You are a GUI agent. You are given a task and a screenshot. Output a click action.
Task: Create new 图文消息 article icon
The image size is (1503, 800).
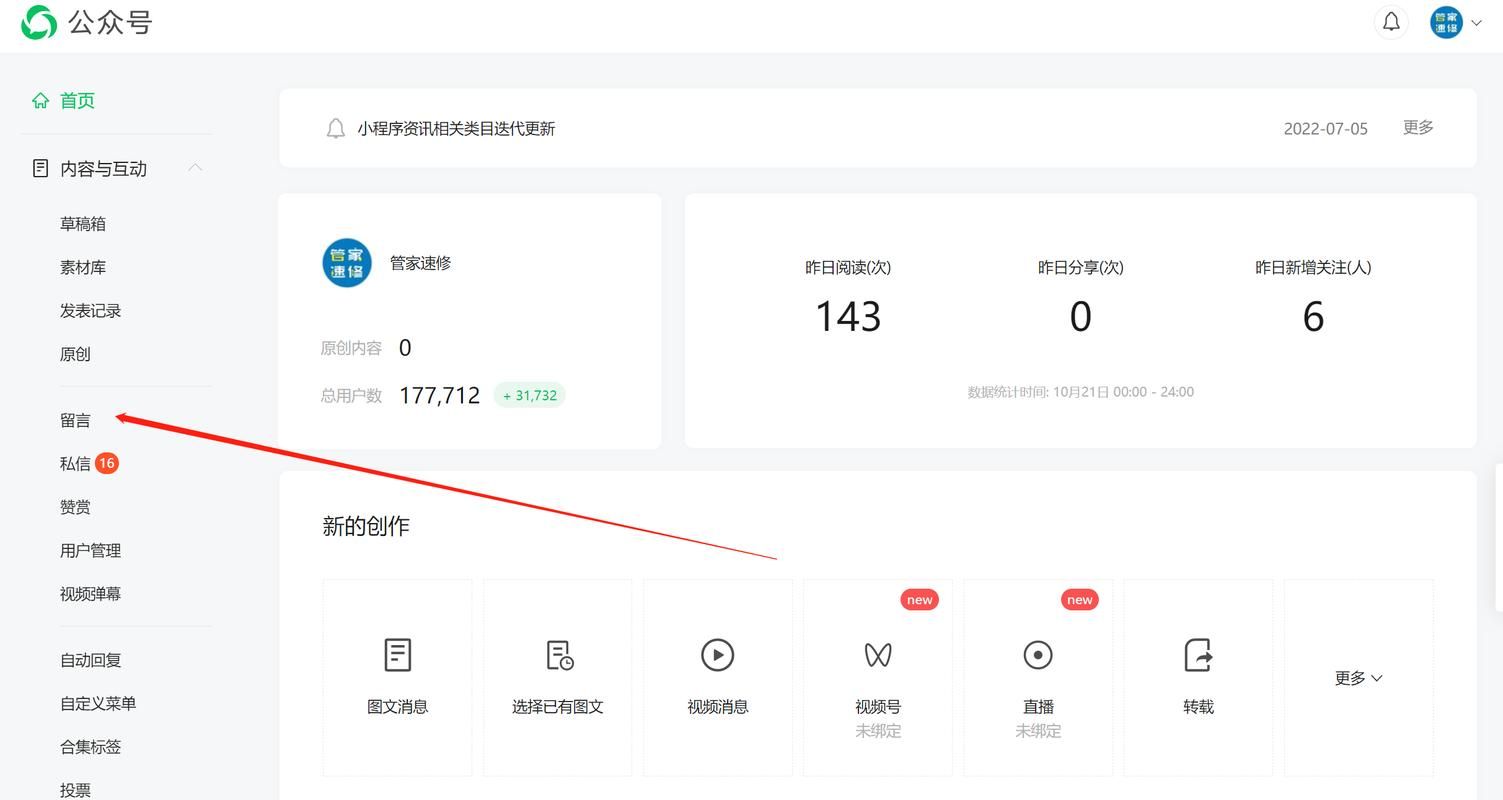[x=397, y=655]
